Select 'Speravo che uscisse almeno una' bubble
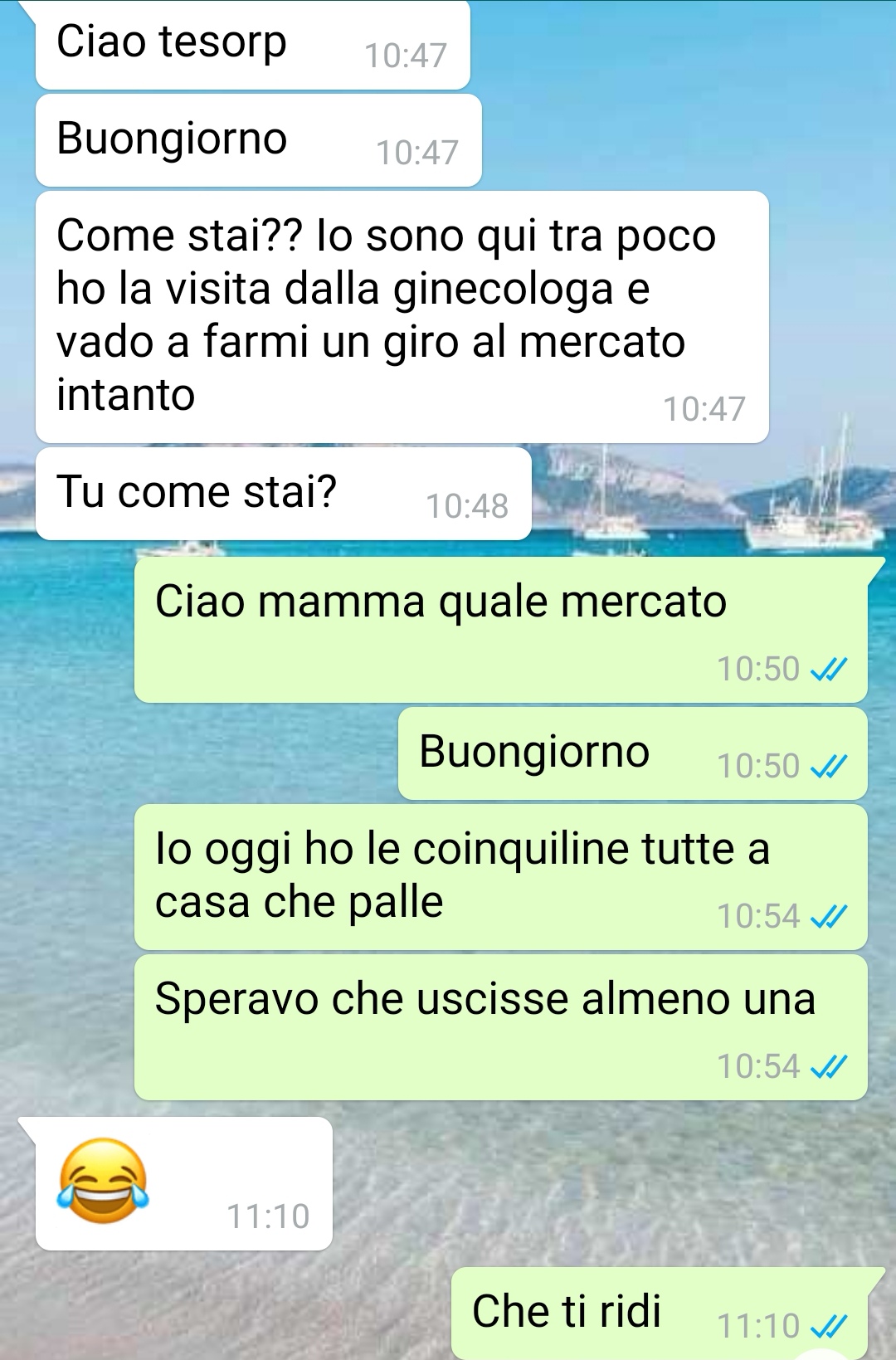The image size is (896, 1360). click(501, 1027)
